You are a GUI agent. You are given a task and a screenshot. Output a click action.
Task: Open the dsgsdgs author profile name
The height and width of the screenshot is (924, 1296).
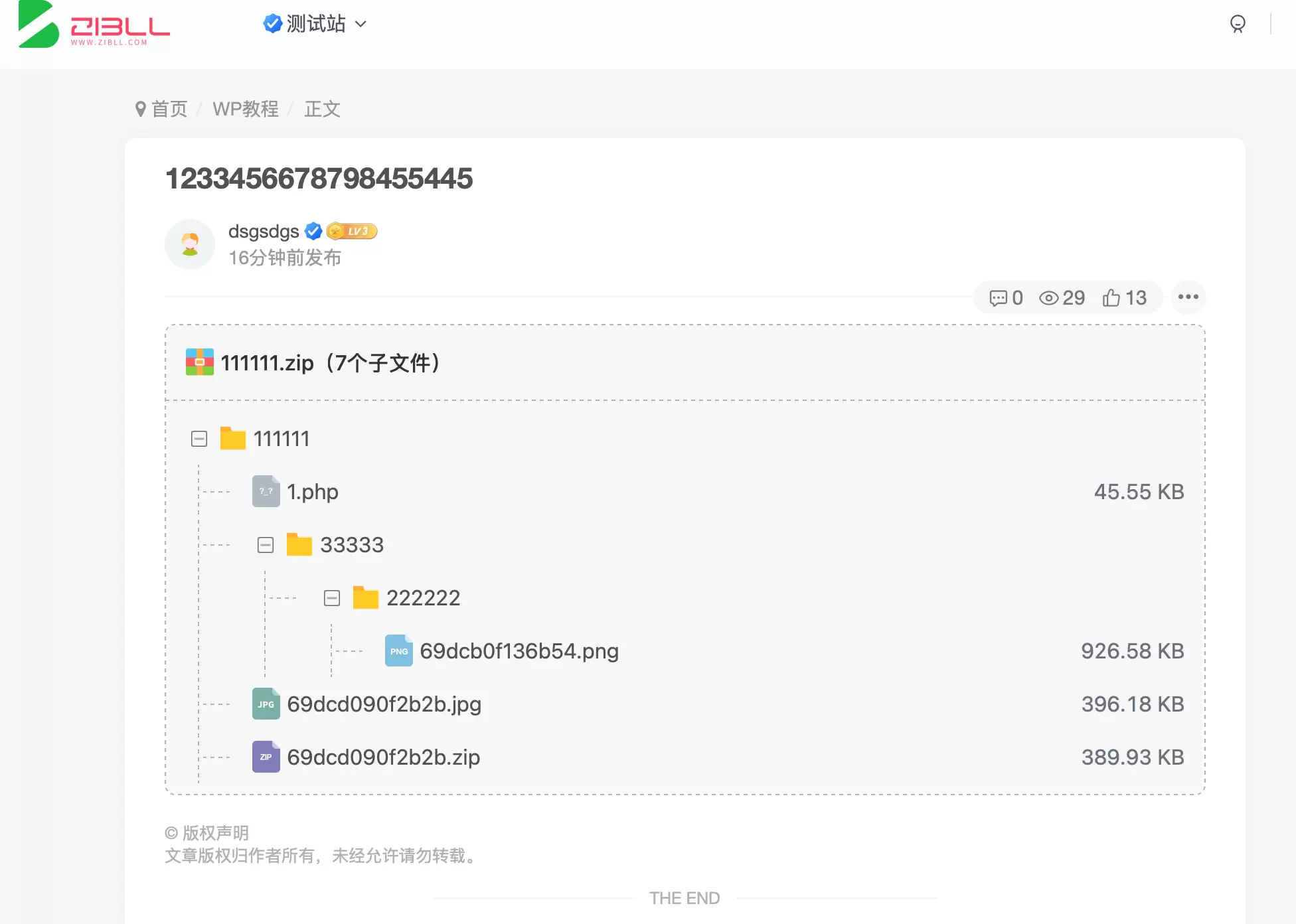point(264,231)
